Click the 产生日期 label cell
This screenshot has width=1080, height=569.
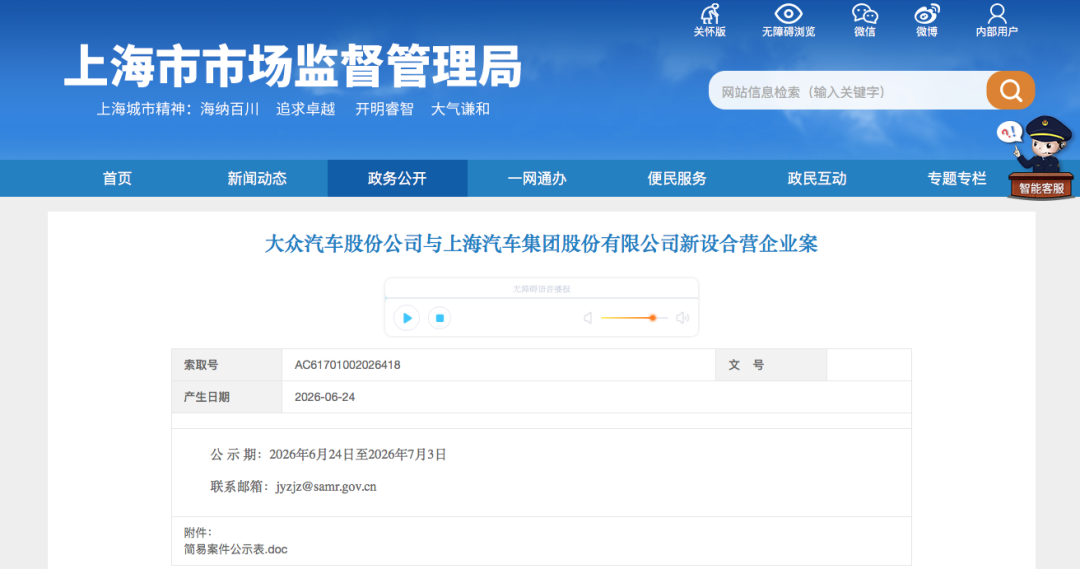coord(227,397)
